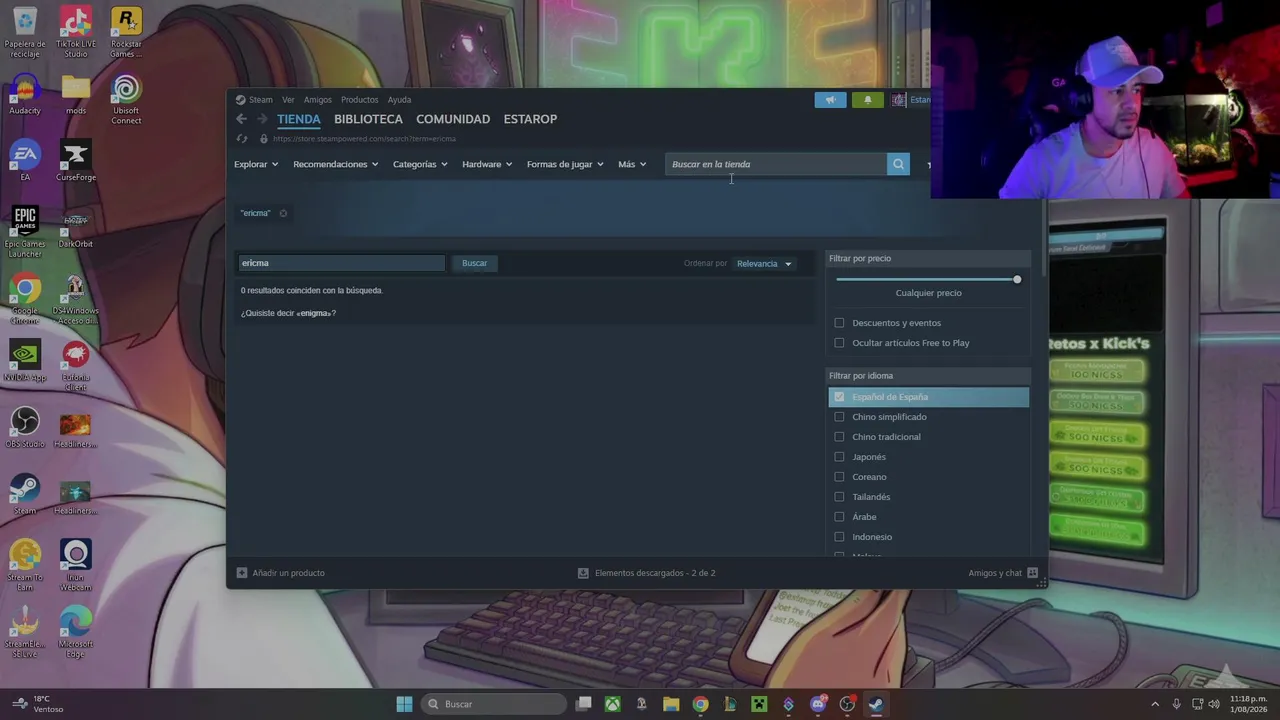Check Chino tradicional language filter
Screen dimensions: 1280x720
839,437
